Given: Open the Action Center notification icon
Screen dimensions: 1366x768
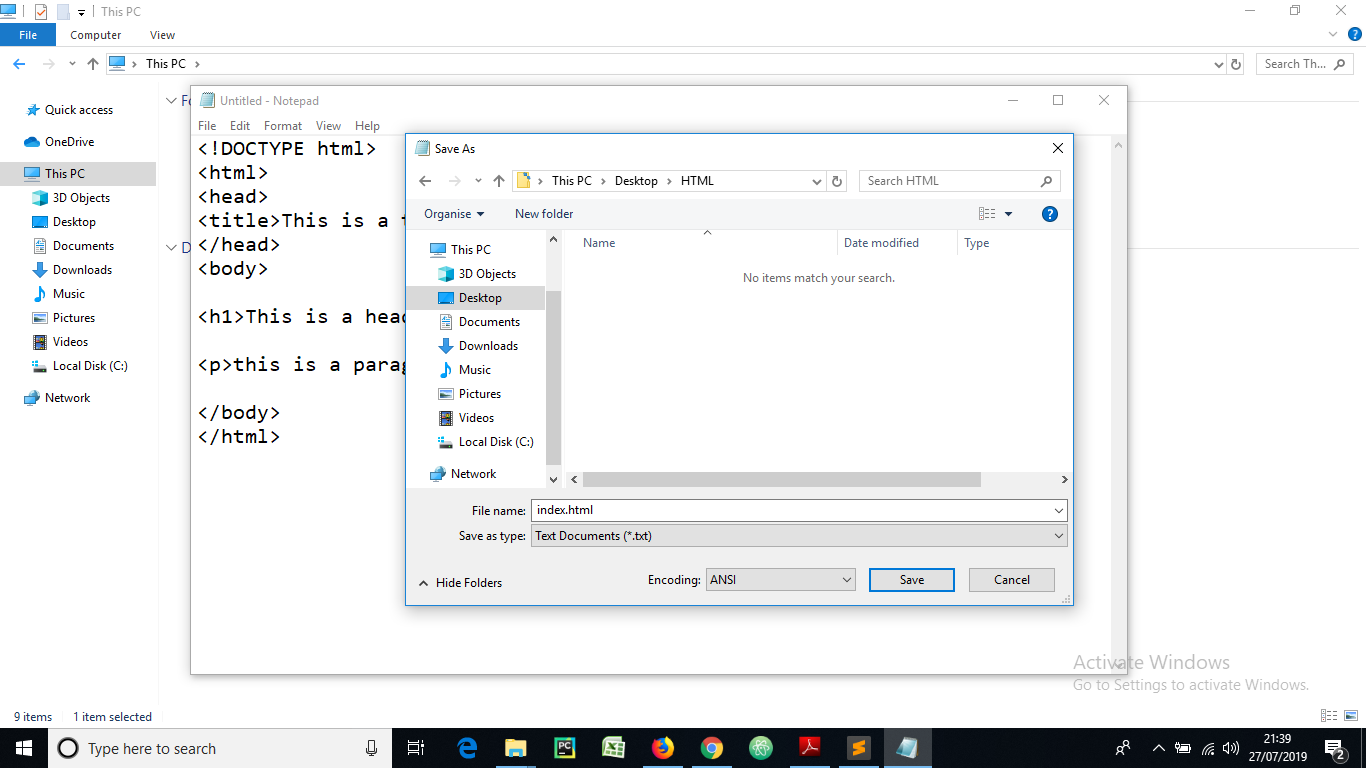Looking at the screenshot, I should pos(1335,748).
